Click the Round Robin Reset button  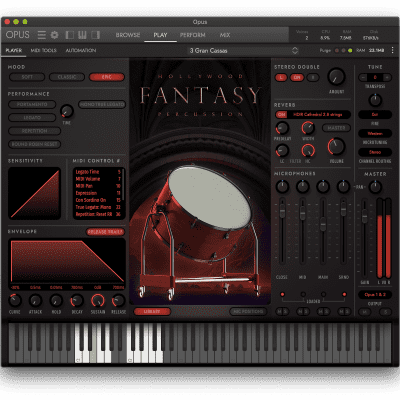tap(35, 144)
